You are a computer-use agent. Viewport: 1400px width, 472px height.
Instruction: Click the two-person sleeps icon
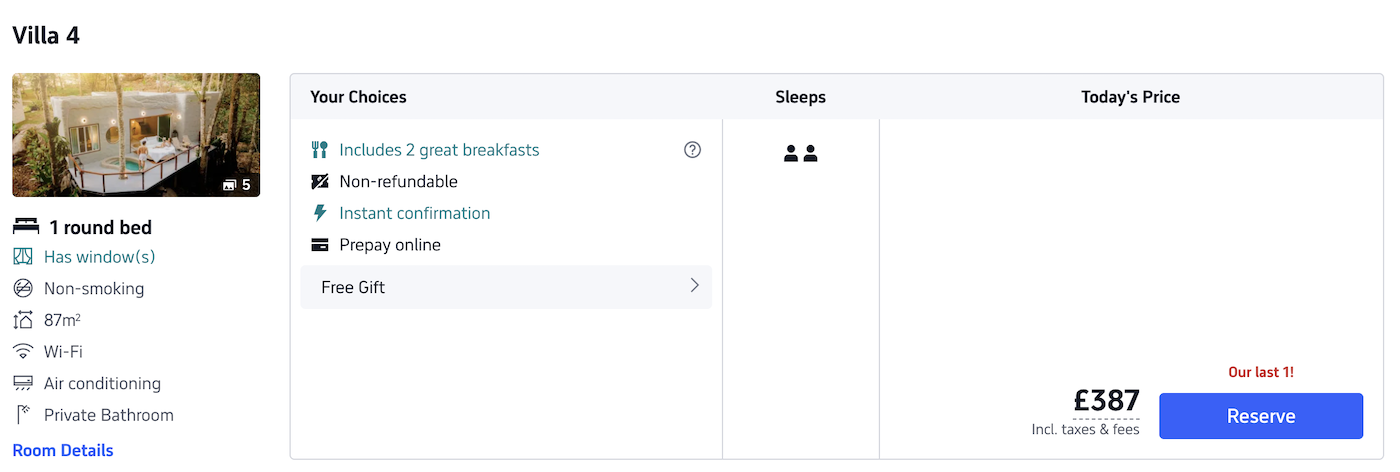click(x=801, y=154)
